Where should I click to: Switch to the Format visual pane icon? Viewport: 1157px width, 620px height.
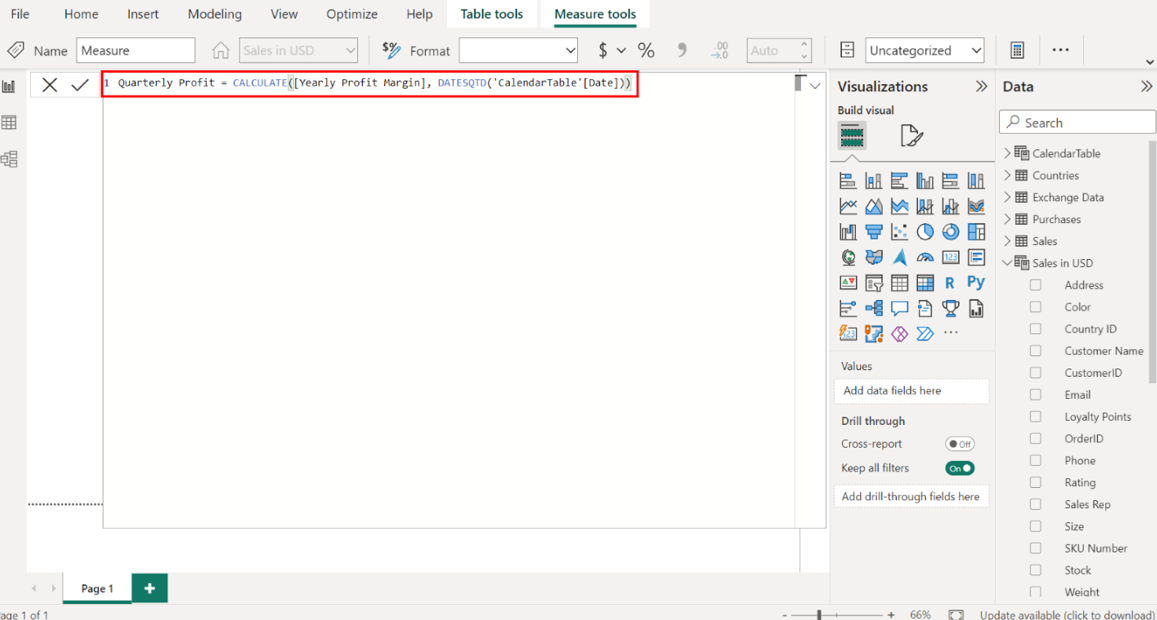coord(911,136)
